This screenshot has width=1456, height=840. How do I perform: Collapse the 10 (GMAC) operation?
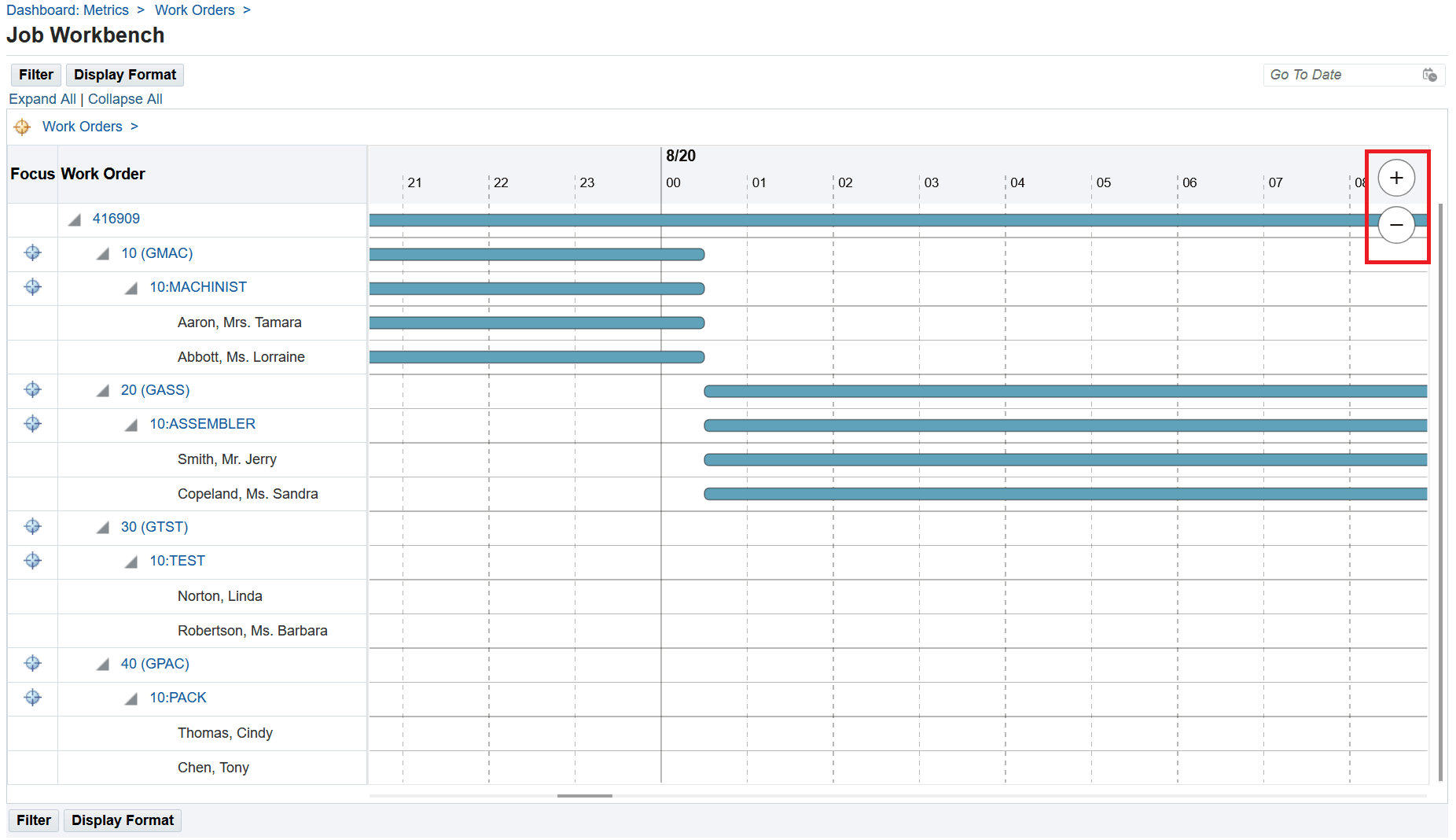(x=103, y=254)
